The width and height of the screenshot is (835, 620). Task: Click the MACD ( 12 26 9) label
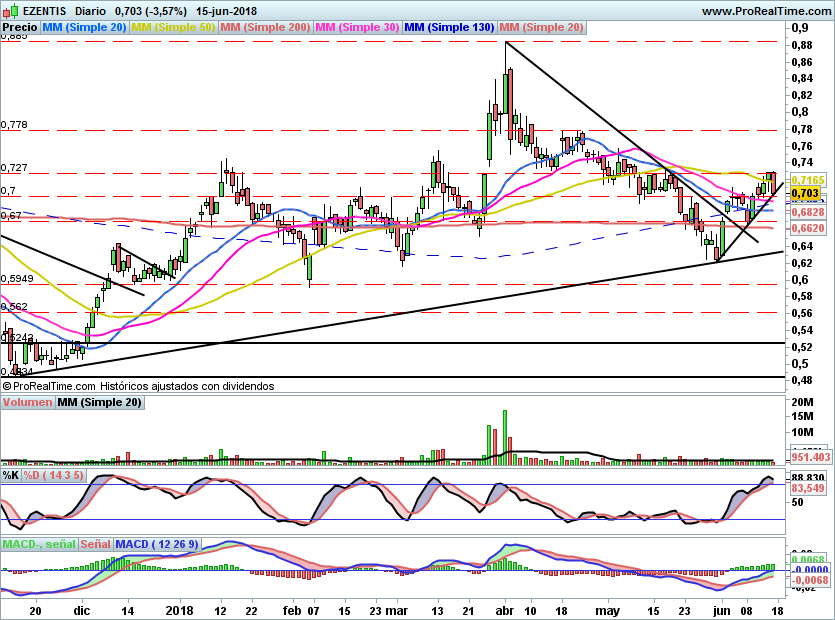157,544
